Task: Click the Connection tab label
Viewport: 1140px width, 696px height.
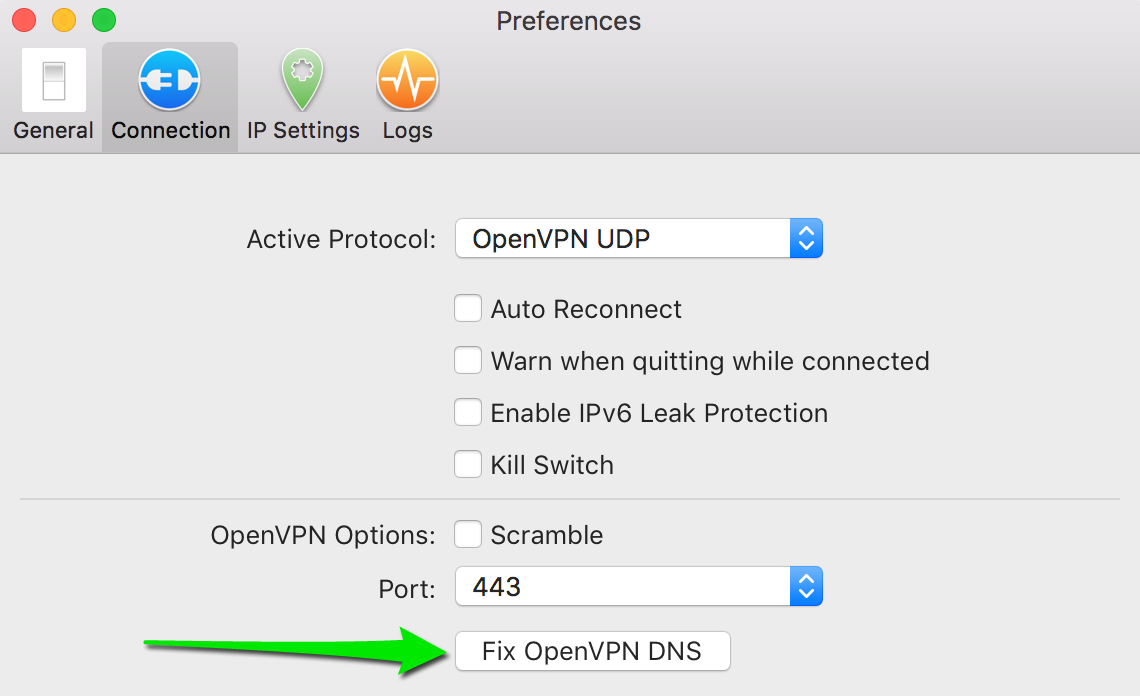Action: pos(171,131)
